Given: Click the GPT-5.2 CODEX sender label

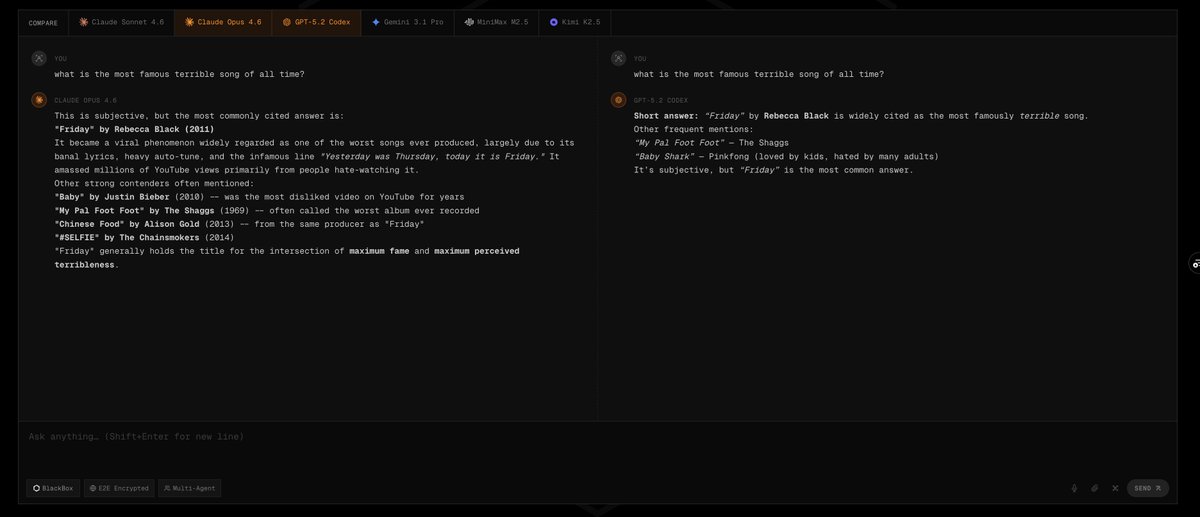Looking at the screenshot, I should click(660, 100).
